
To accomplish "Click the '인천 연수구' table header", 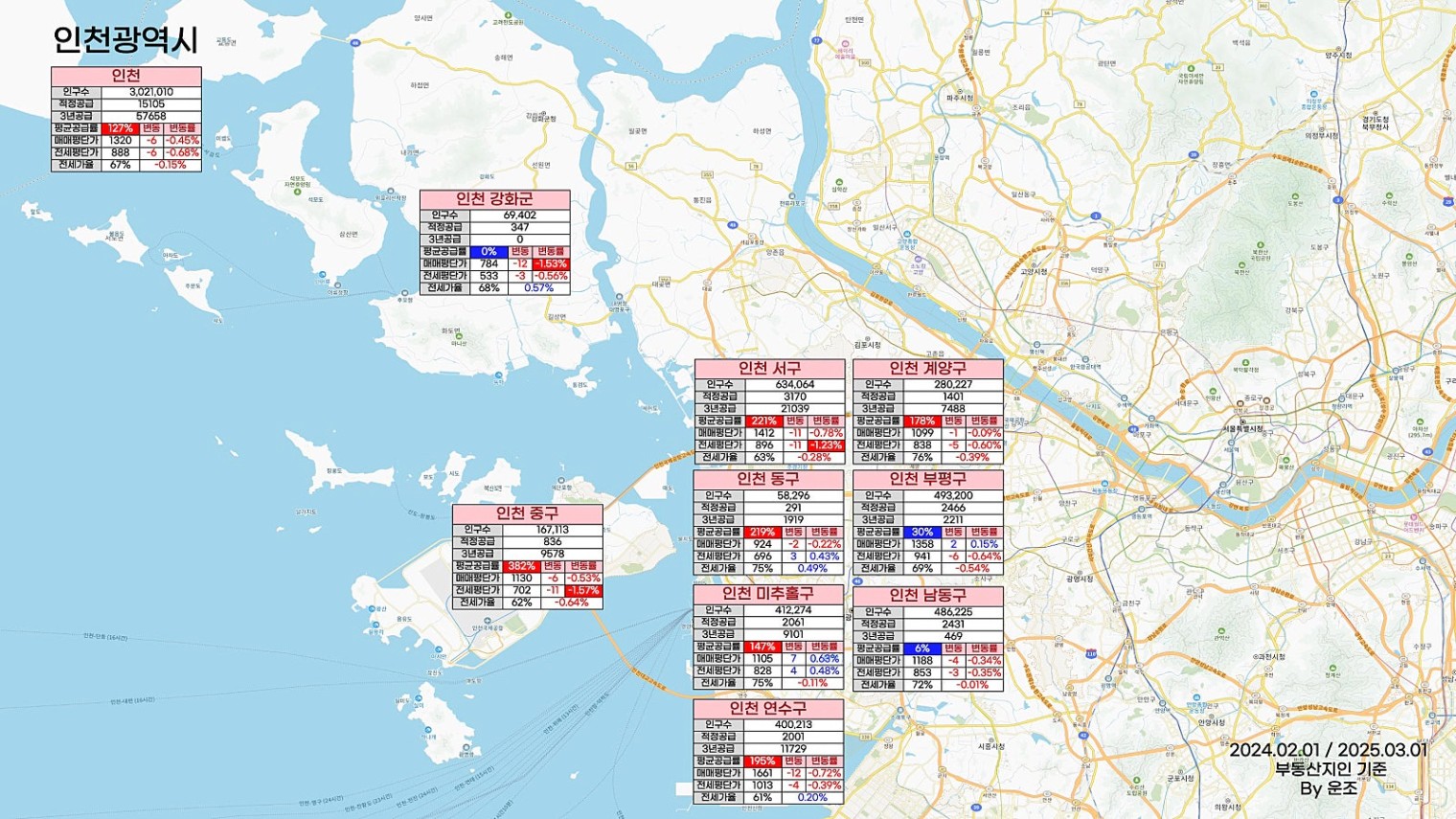I will point(768,708).
